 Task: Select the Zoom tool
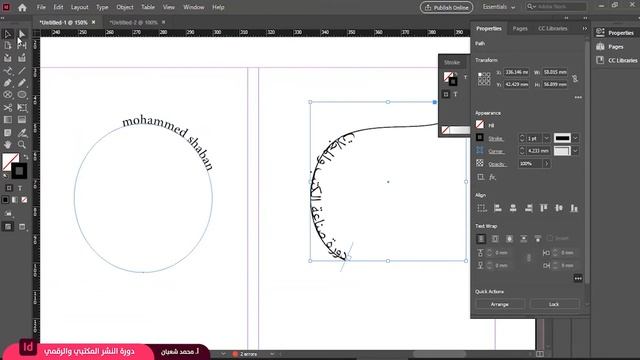pos(22,144)
